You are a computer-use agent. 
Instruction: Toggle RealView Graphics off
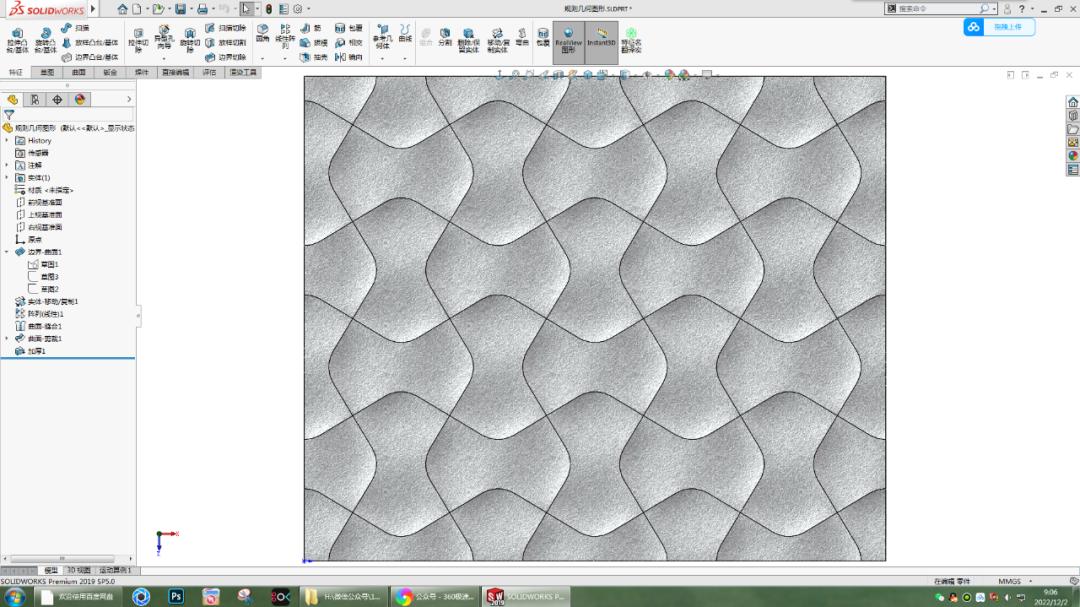568,40
